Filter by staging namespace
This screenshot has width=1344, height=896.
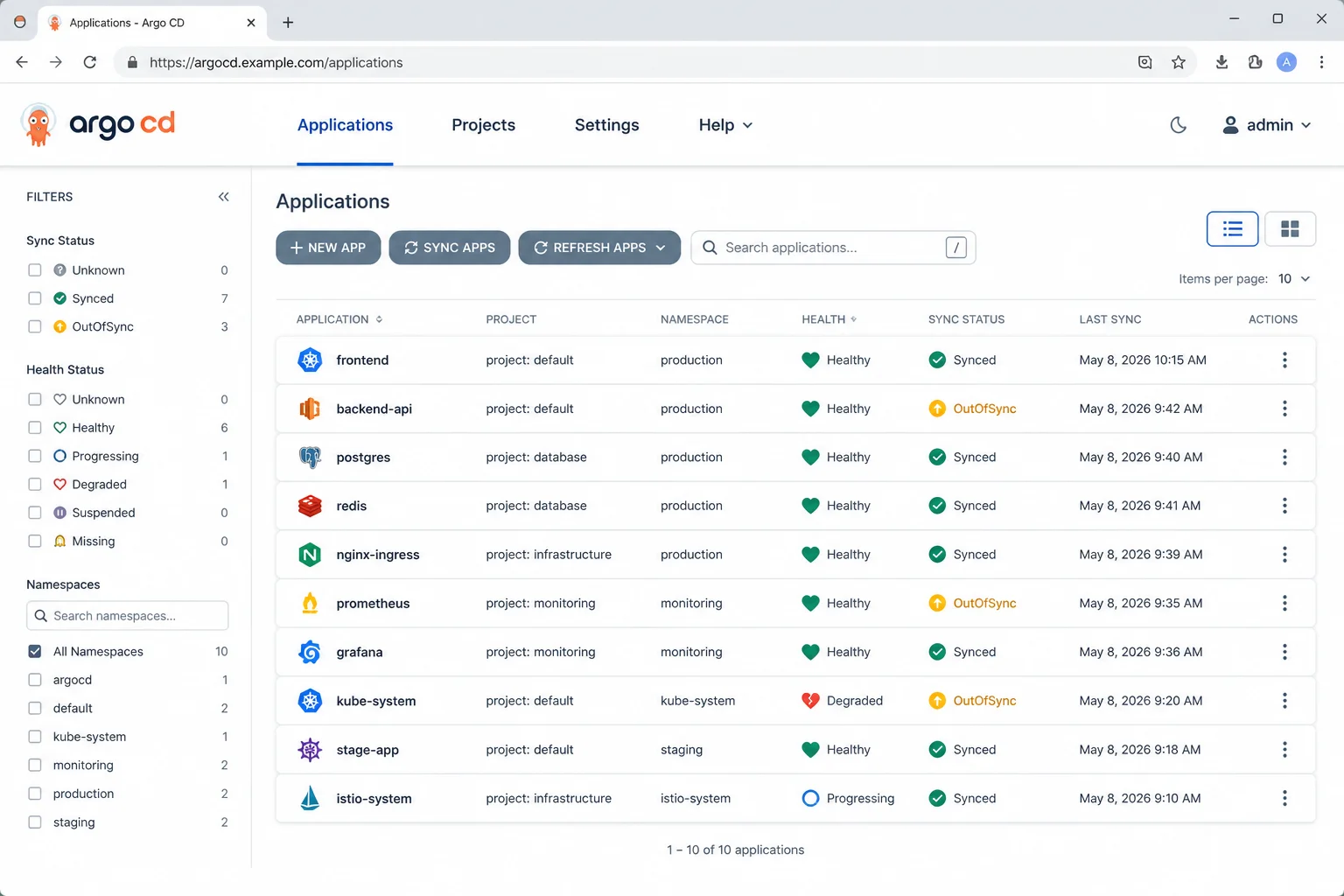35,822
